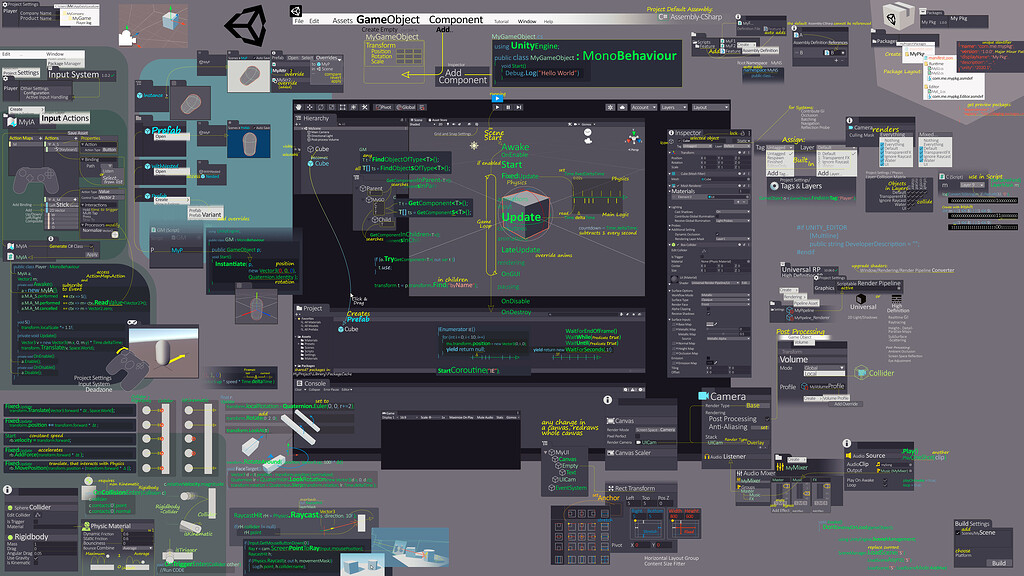
Task: Click the Collider hexagon icon
Action: pyautogui.click(x=861, y=372)
